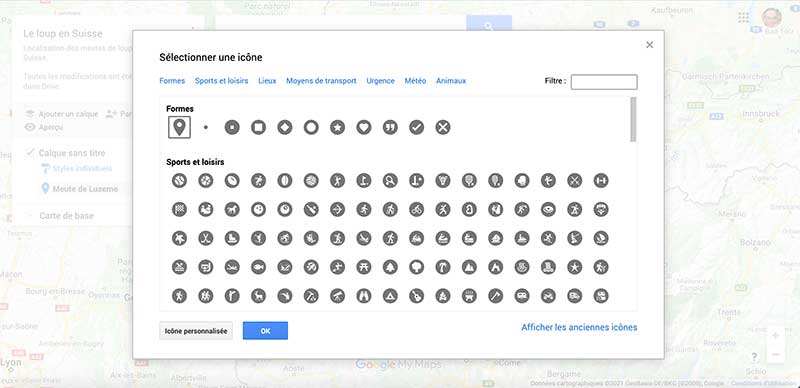
Task: Go to the Météo category
Action: click(415, 81)
